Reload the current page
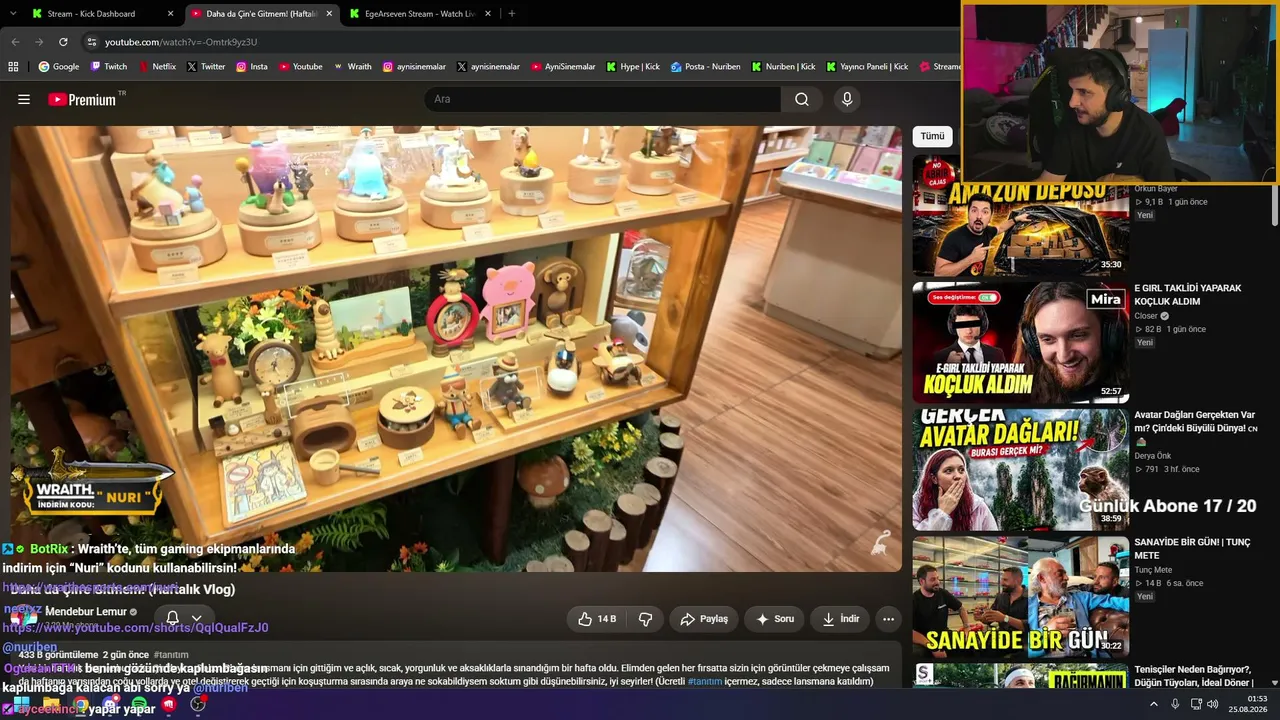This screenshot has height=720, width=1280. click(63, 42)
